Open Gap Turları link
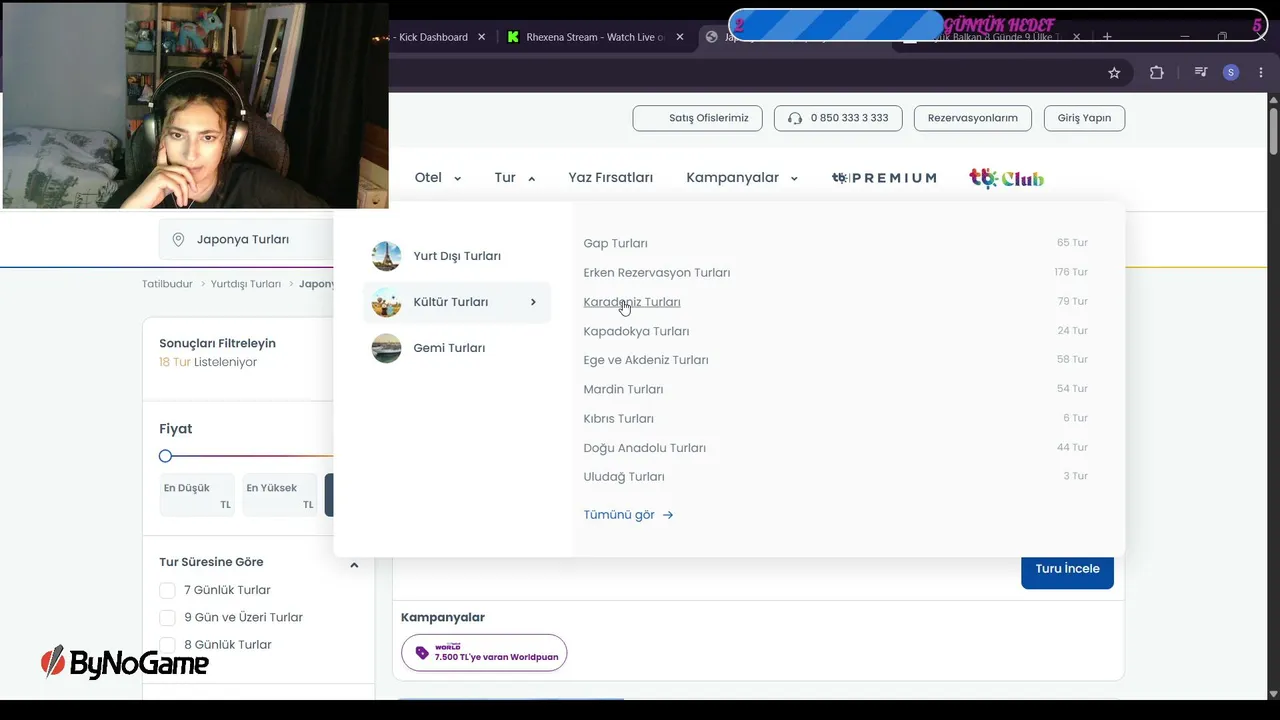This screenshot has width=1280, height=720. click(x=616, y=243)
